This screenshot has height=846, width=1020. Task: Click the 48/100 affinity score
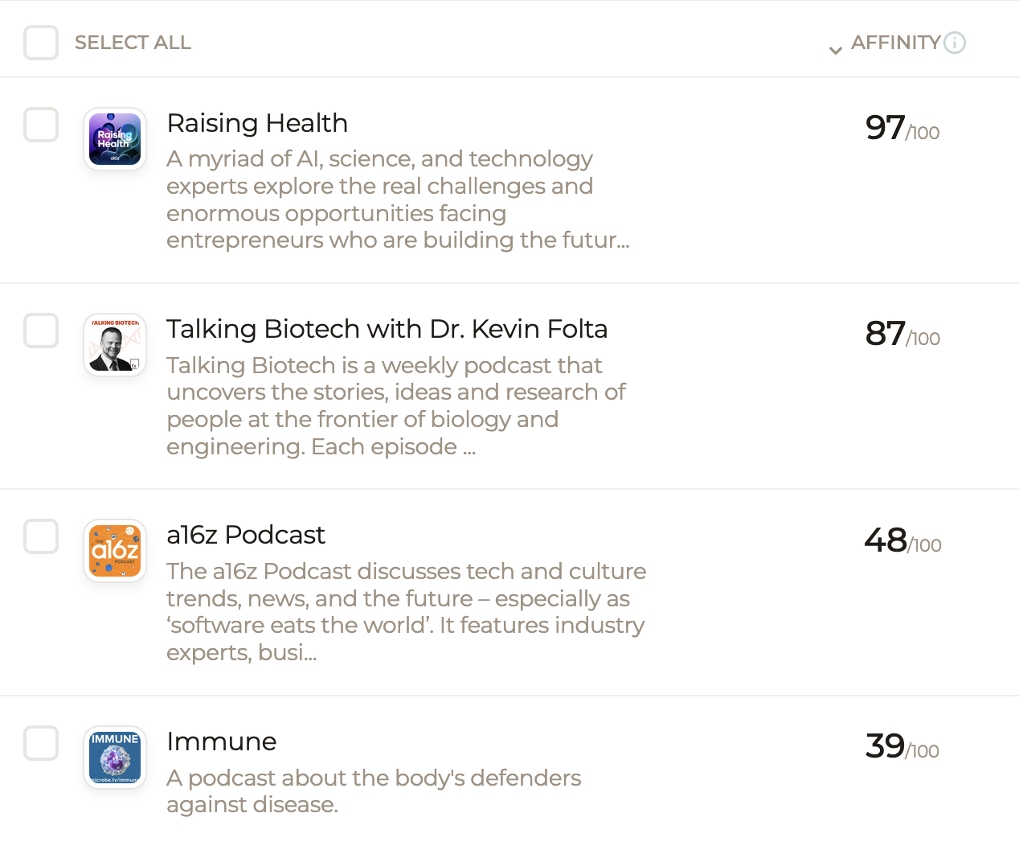coord(903,540)
